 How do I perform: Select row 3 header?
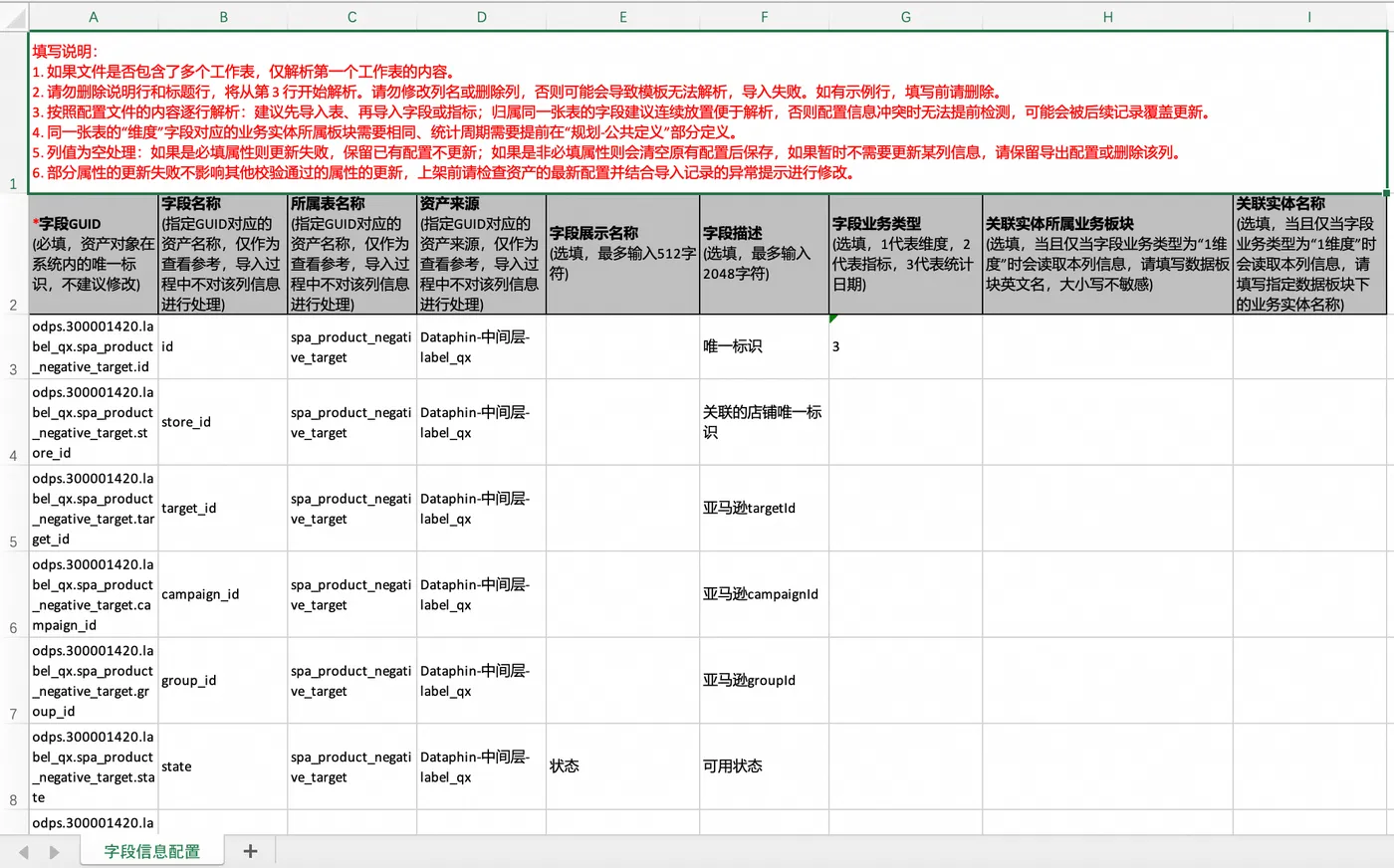pos(14,346)
